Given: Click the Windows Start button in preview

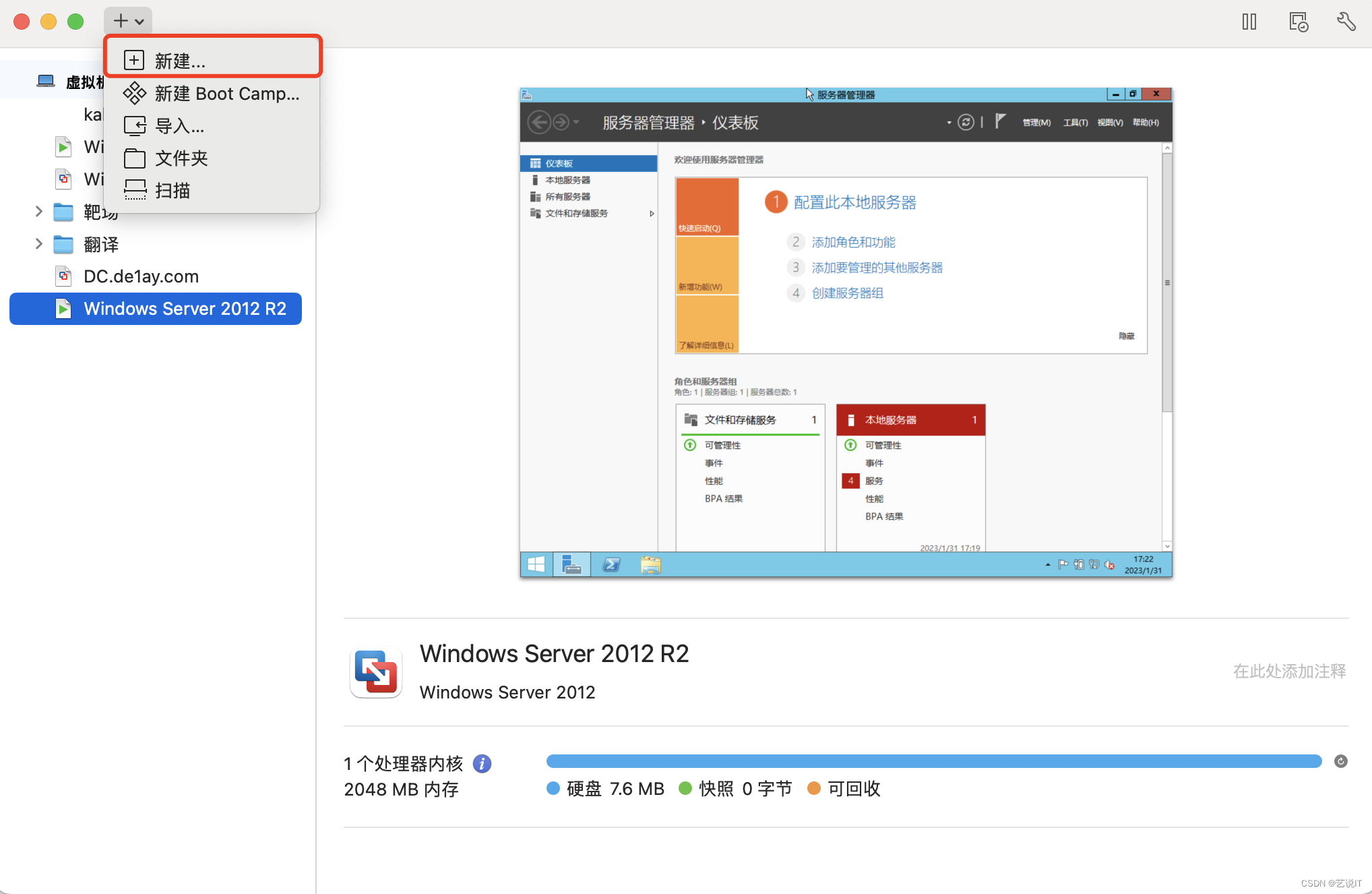Looking at the screenshot, I should [536, 564].
